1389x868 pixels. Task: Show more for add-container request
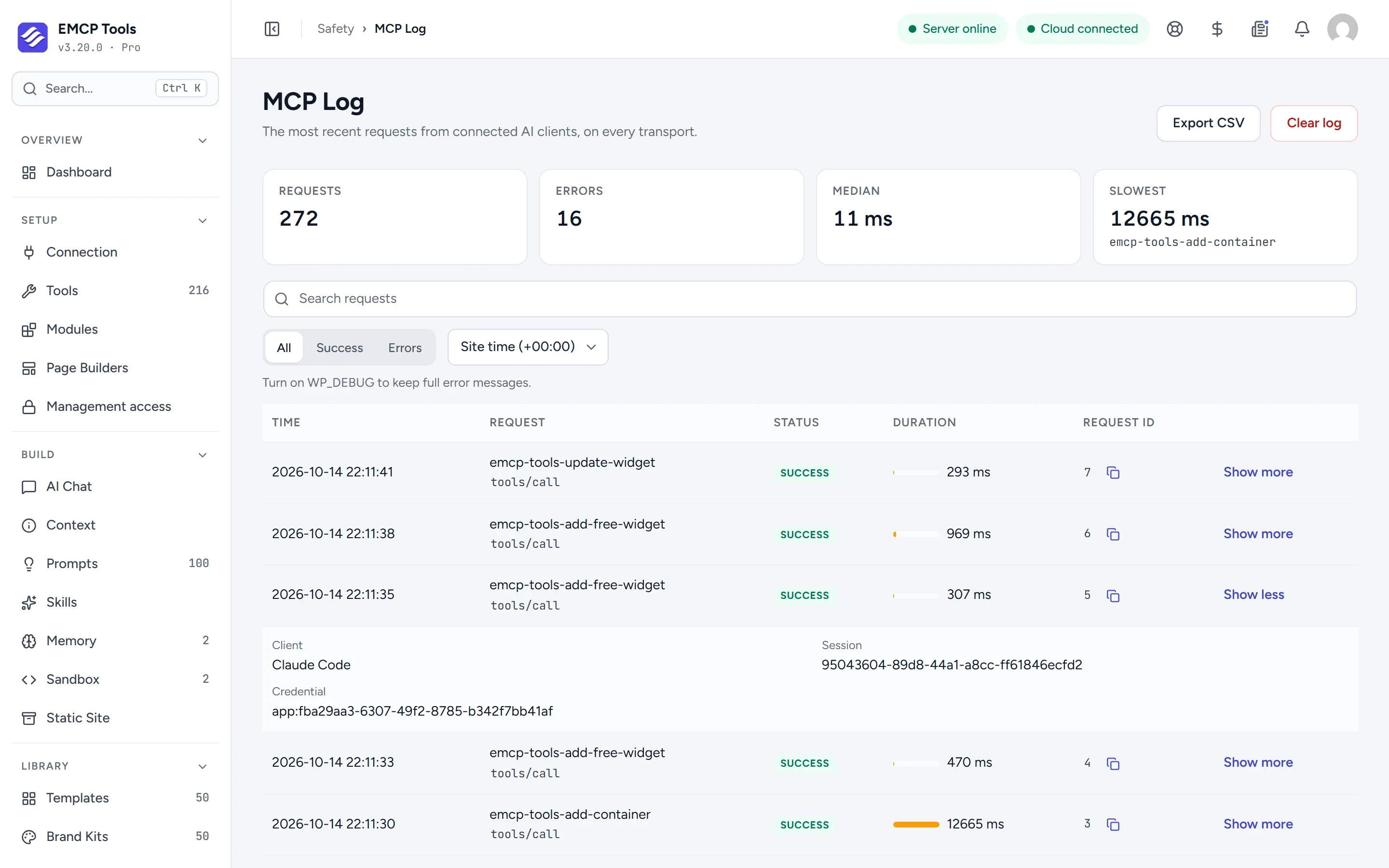(x=1258, y=824)
